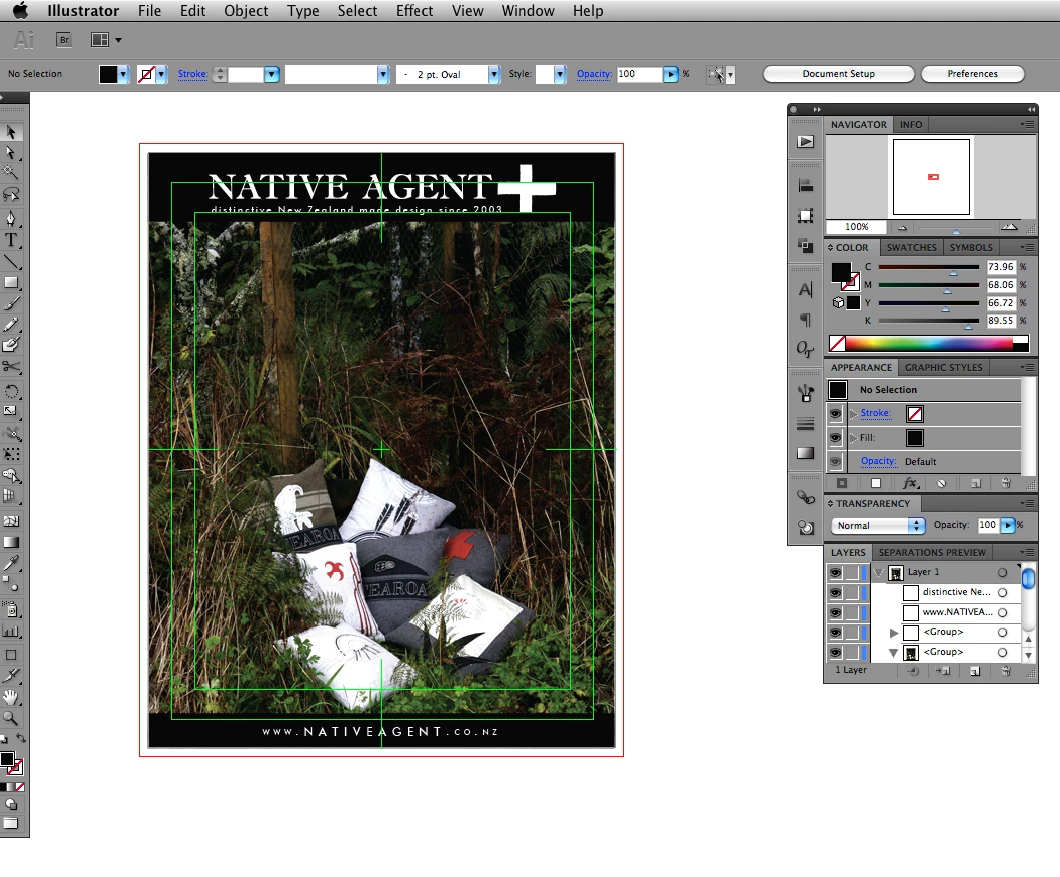Collapse Layer 1 disclosure triangle

point(879,573)
